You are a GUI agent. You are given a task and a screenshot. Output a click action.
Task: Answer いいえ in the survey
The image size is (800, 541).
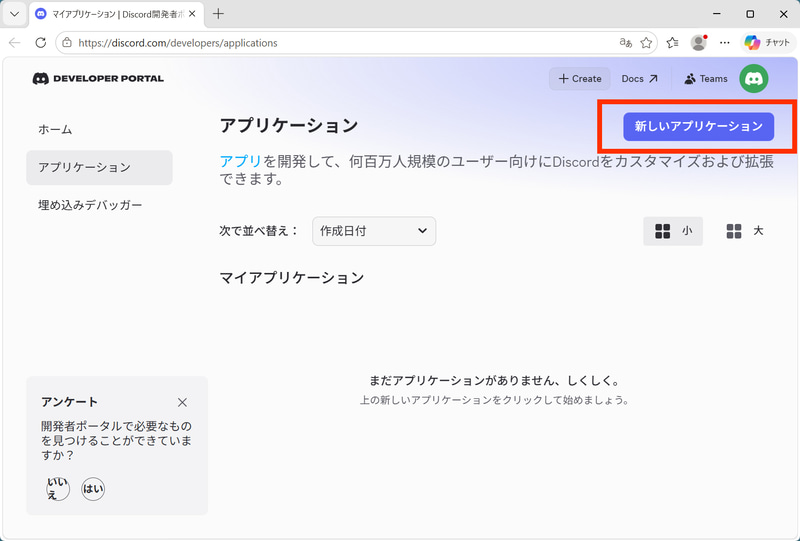point(58,489)
